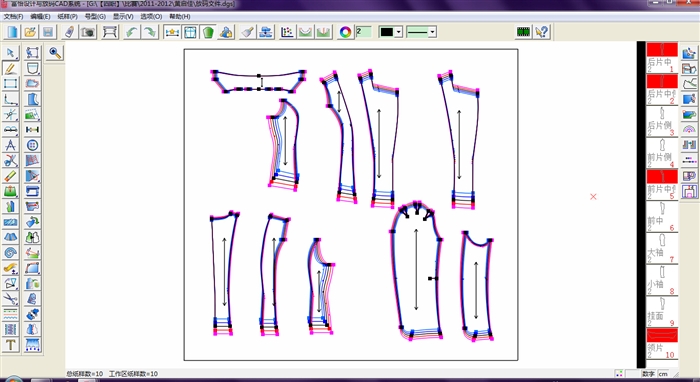This screenshot has height=382, width=700.
Task: Select the text T tool
Action: click(x=11, y=345)
